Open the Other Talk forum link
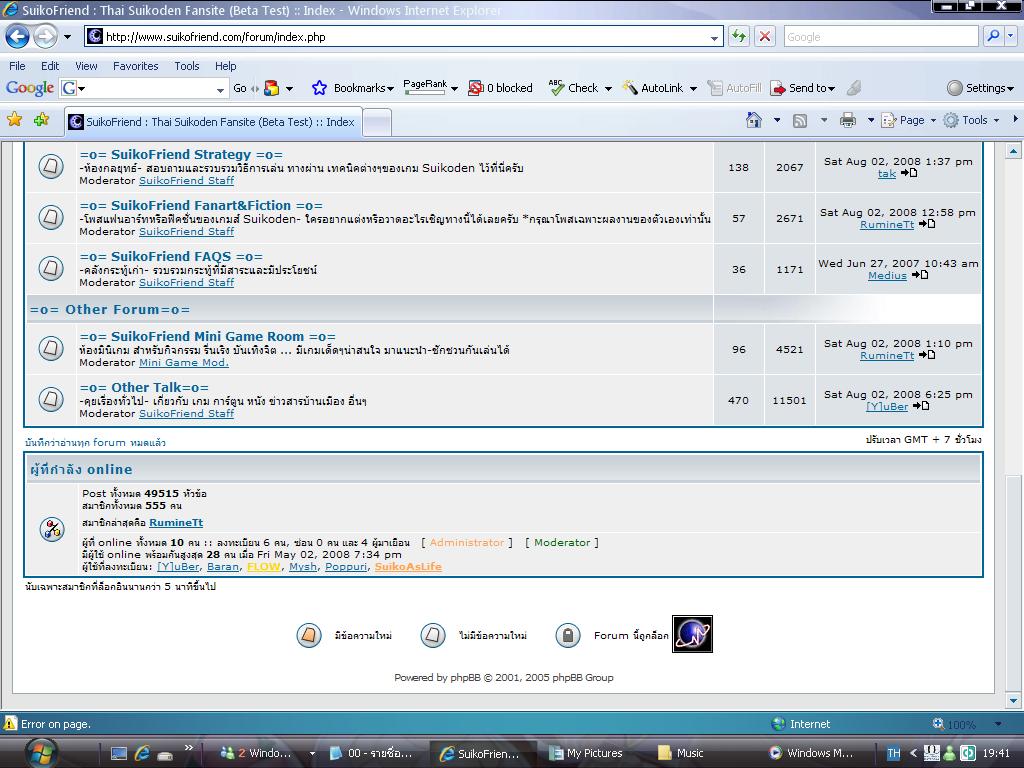 coord(144,388)
